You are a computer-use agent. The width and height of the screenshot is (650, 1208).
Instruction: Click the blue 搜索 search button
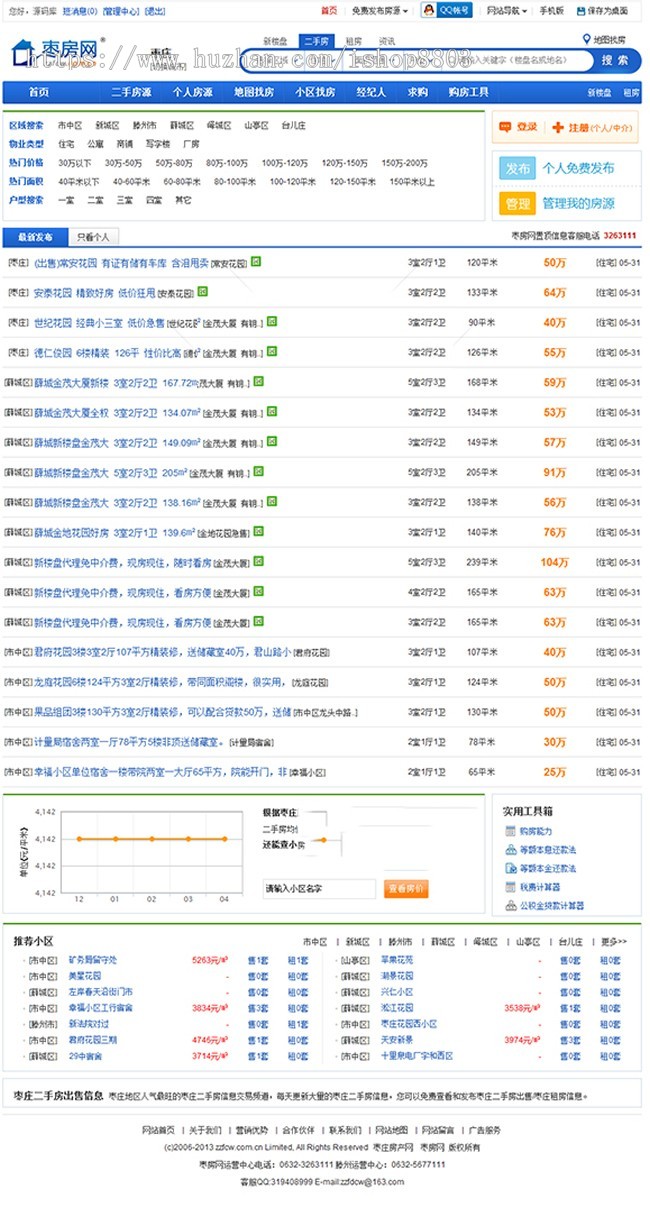point(615,61)
